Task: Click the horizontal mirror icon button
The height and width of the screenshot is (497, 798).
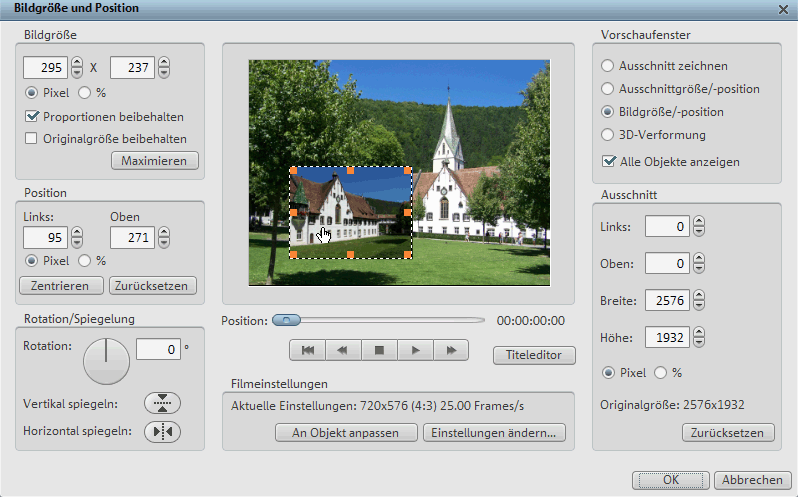Action: point(162,431)
